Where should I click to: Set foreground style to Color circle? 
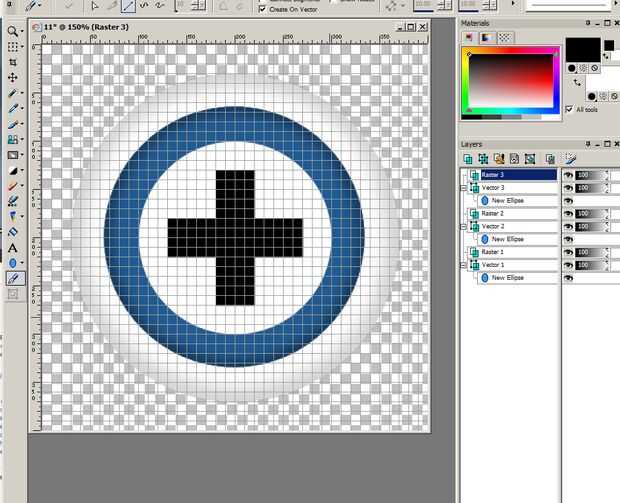click(572, 68)
